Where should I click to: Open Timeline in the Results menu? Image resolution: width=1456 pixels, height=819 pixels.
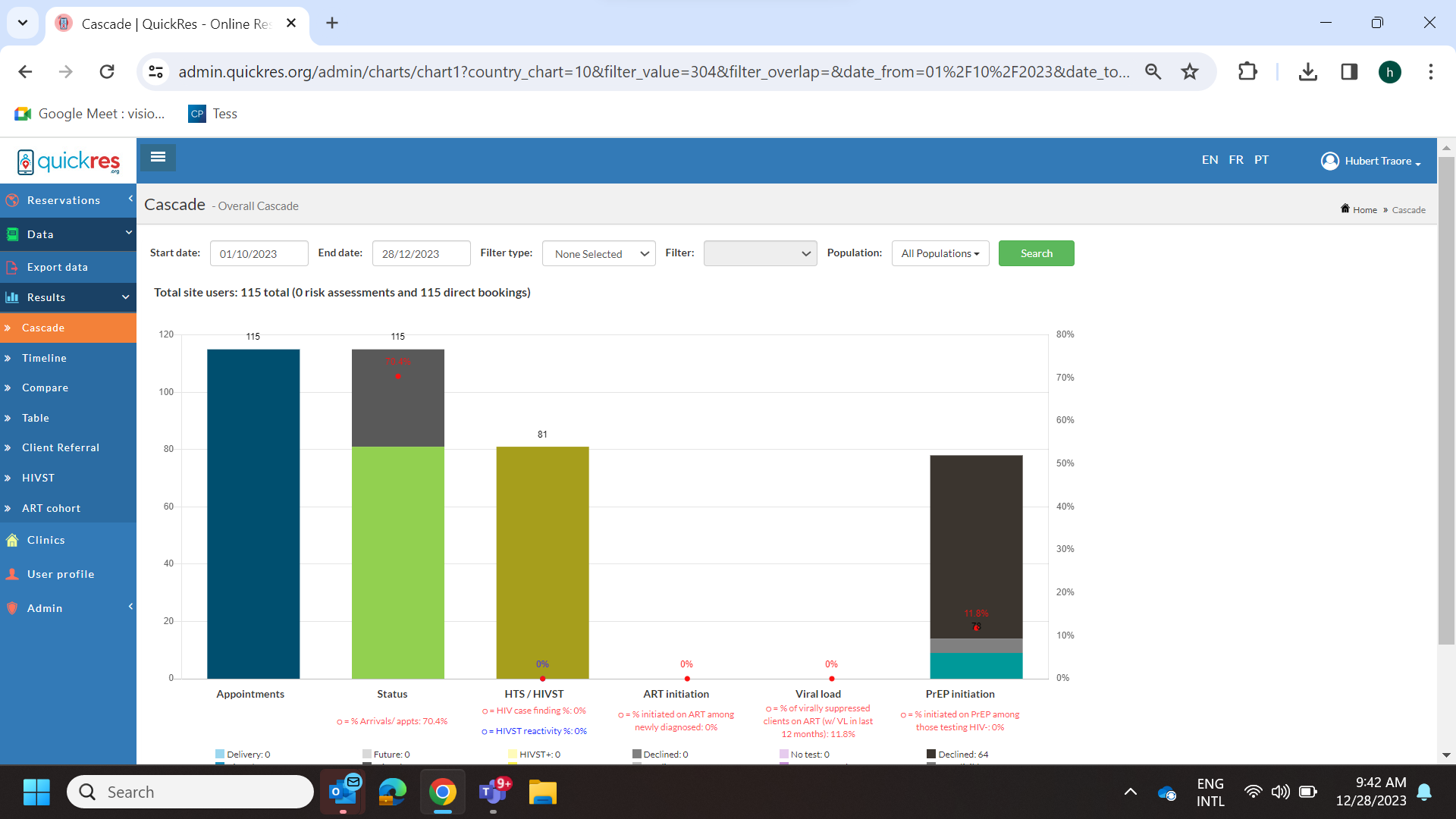44,358
